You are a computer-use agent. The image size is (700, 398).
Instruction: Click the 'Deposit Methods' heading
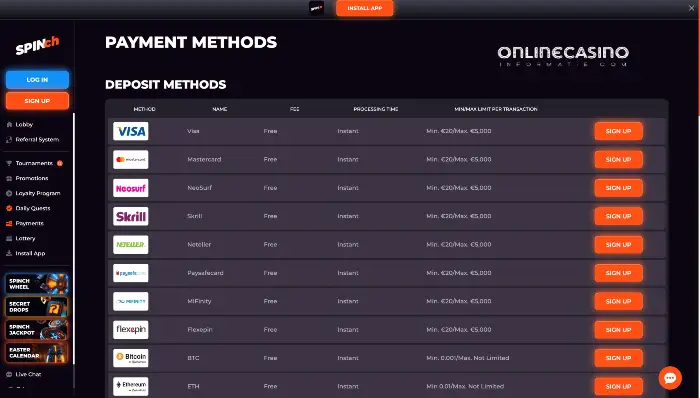(166, 84)
